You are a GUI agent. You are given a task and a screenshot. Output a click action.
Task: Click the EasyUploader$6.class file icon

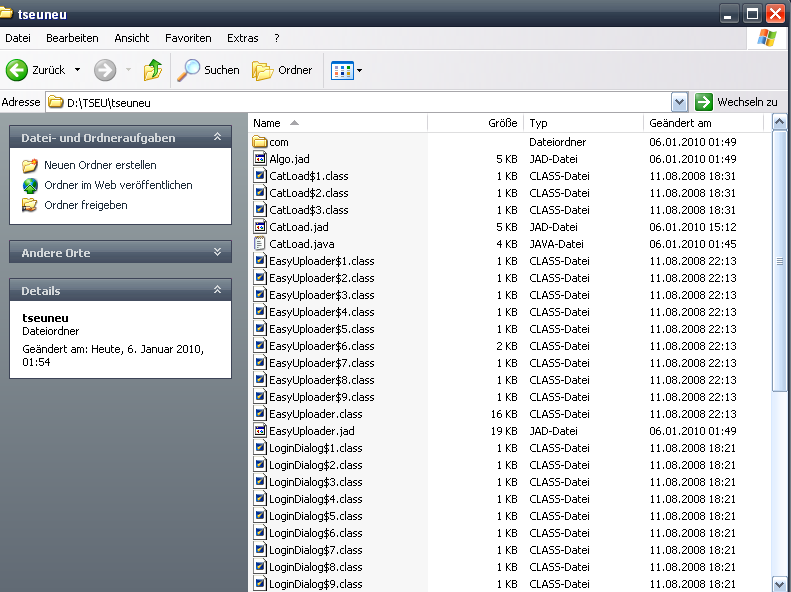pyautogui.click(x=259, y=346)
